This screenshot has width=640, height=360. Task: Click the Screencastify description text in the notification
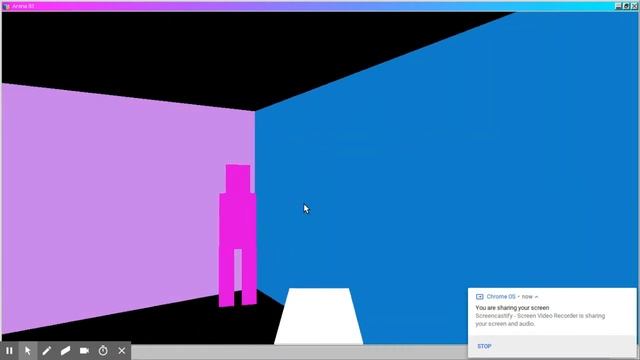point(540,320)
